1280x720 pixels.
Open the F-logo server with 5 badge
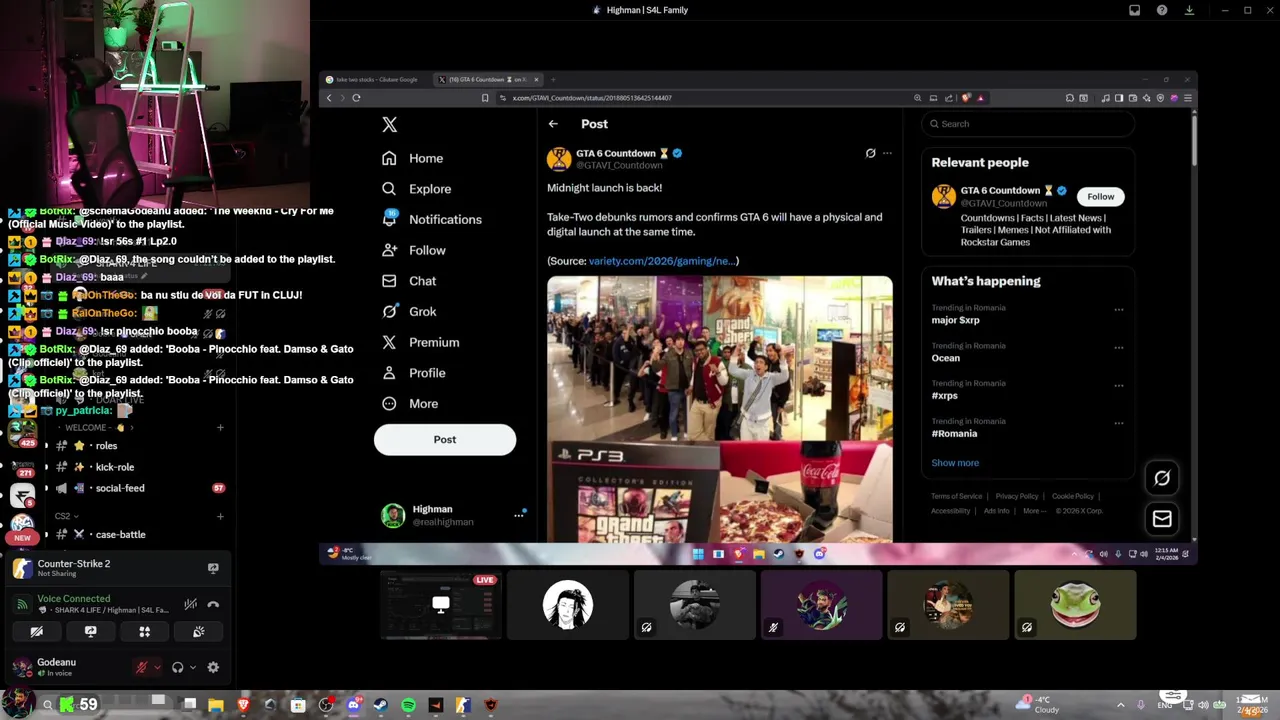(22, 494)
